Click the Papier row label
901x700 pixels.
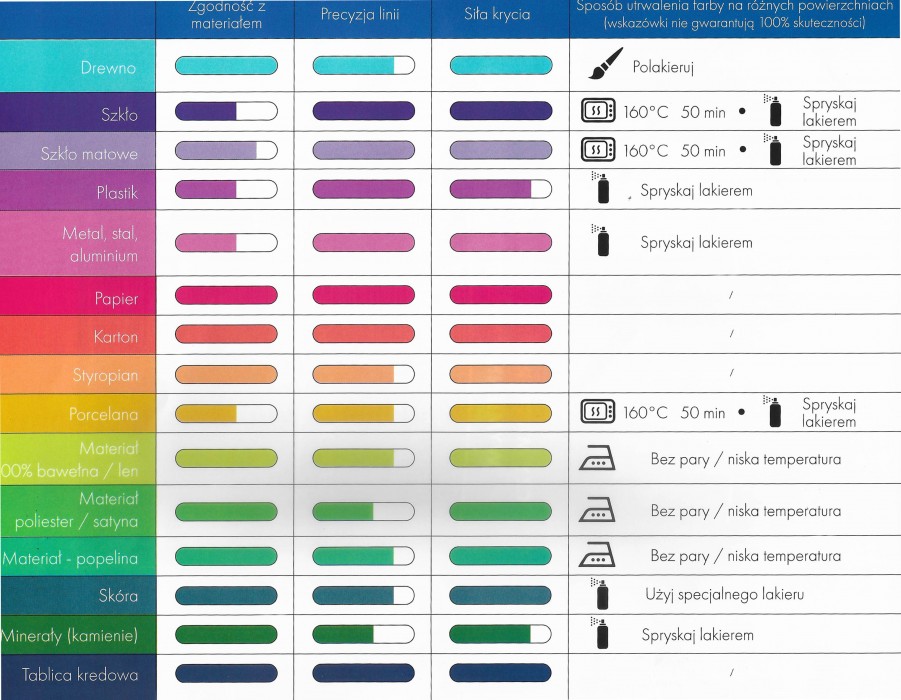coord(116,299)
